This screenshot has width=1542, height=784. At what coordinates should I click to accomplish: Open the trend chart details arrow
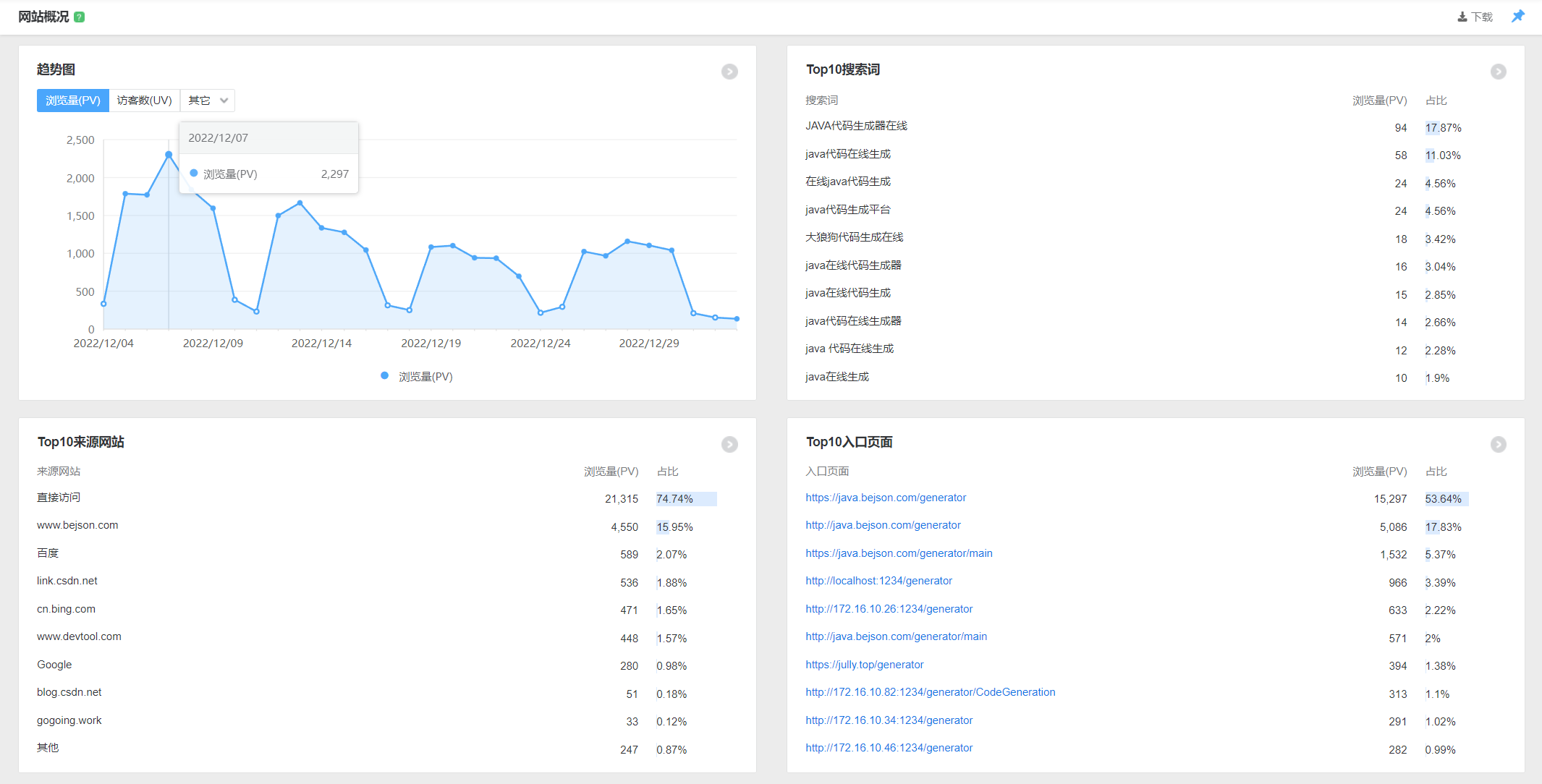point(729,72)
